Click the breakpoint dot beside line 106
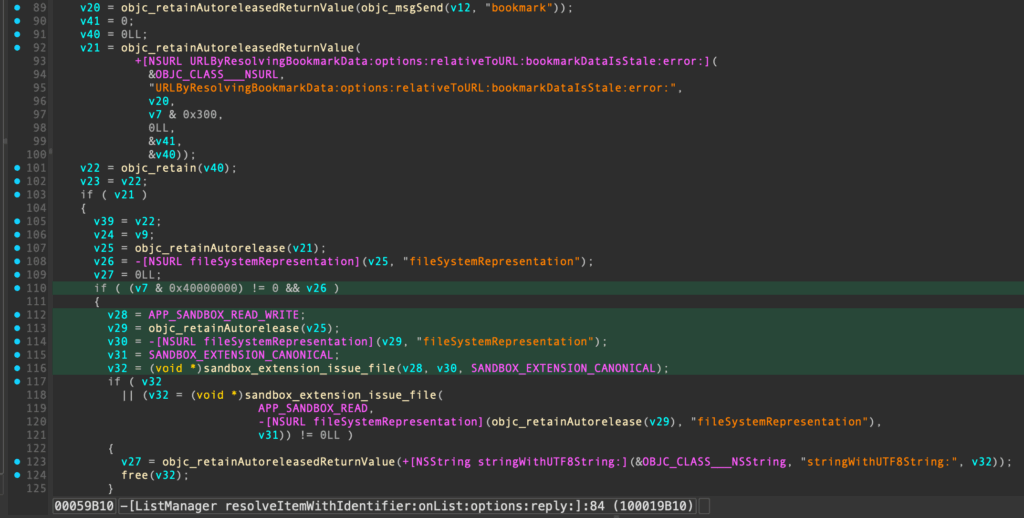Viewport: 1024px width, 518px height. [x=18, y=235]
